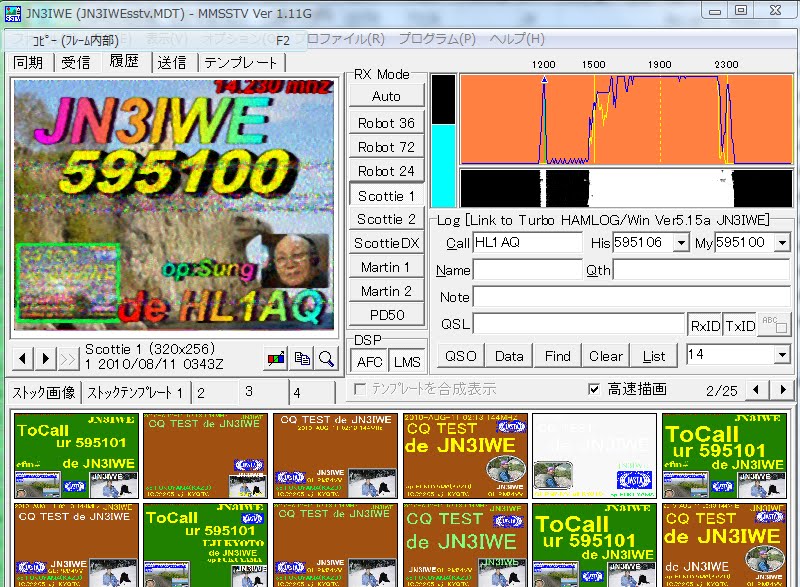Select Martin 1 RX mode

coord(386,267)
